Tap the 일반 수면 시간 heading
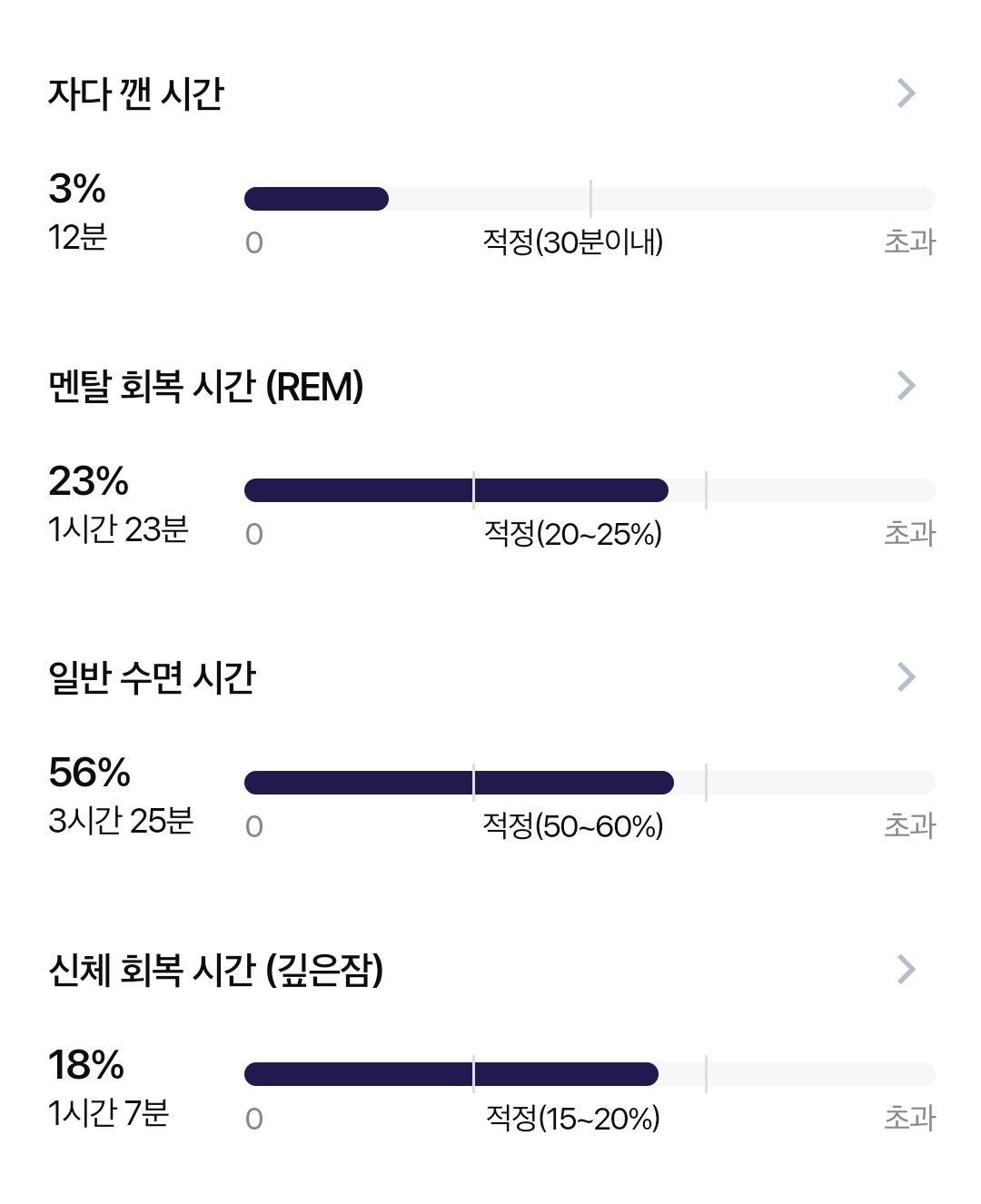The image size is (981, 1204). click(x=152, y=677)
